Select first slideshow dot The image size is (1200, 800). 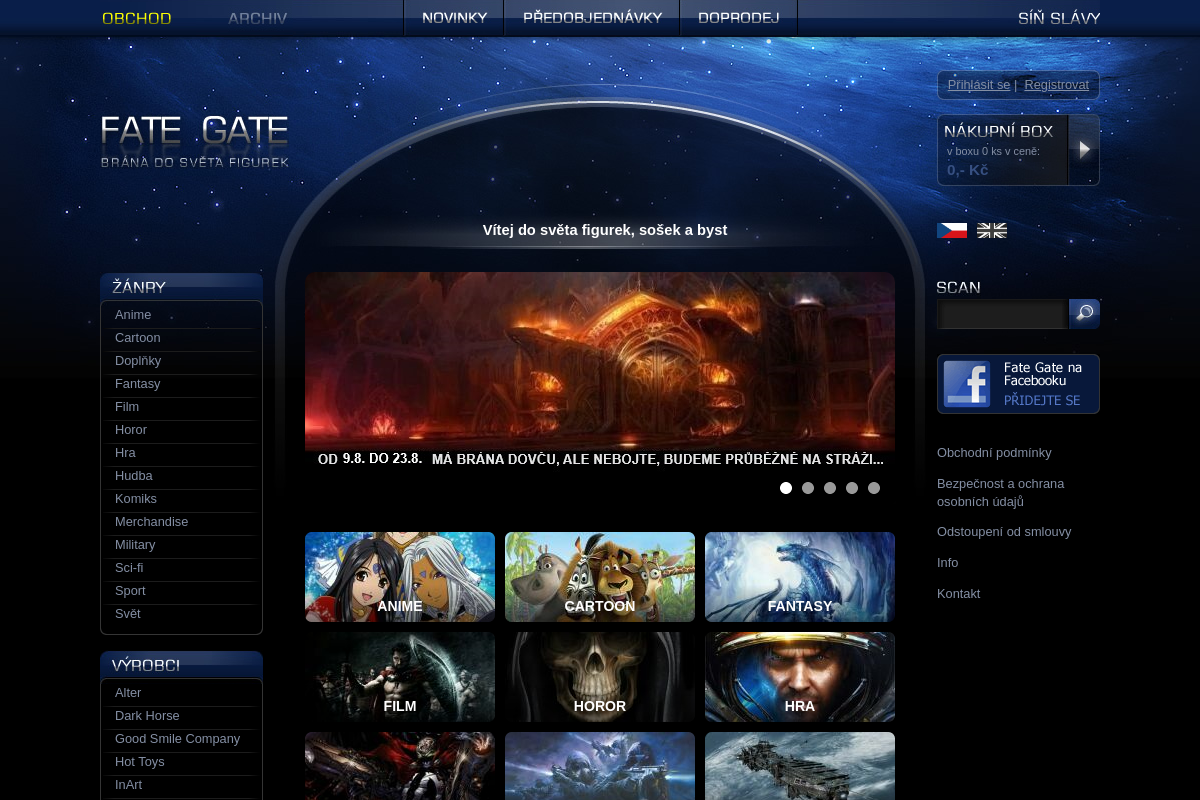click(786, 488)
